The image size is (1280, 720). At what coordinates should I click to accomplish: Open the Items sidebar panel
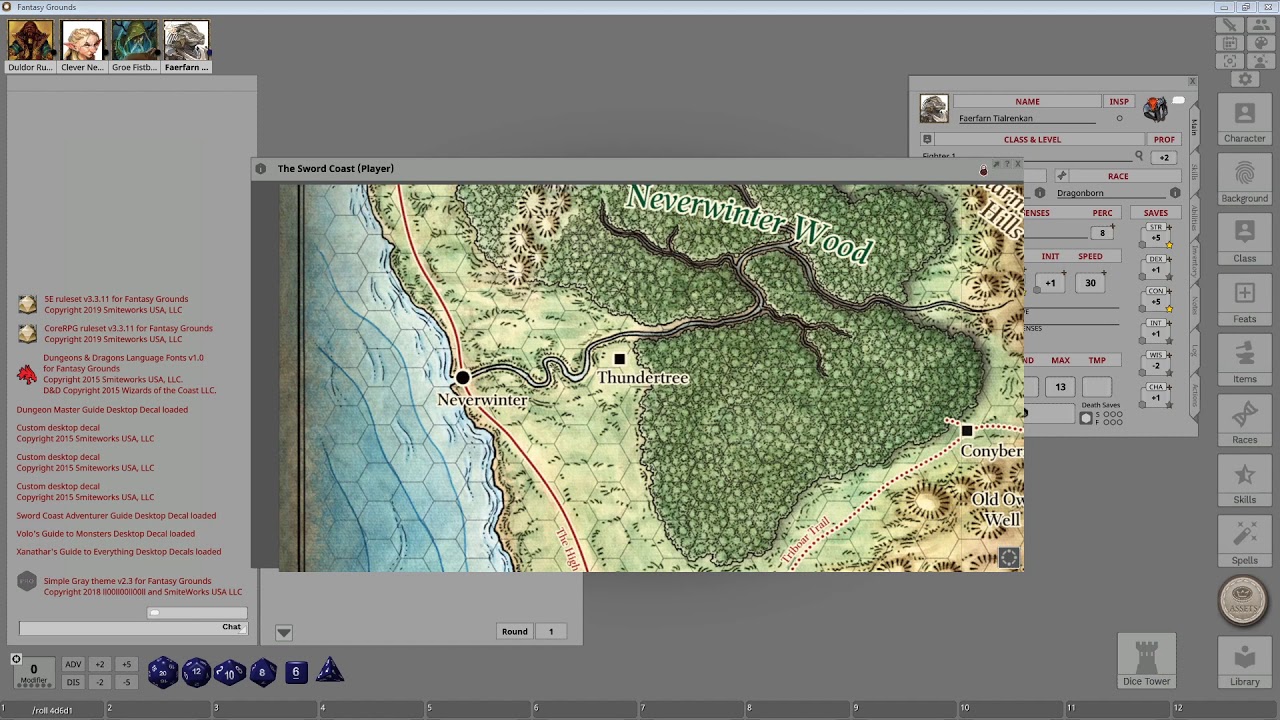1245,361
